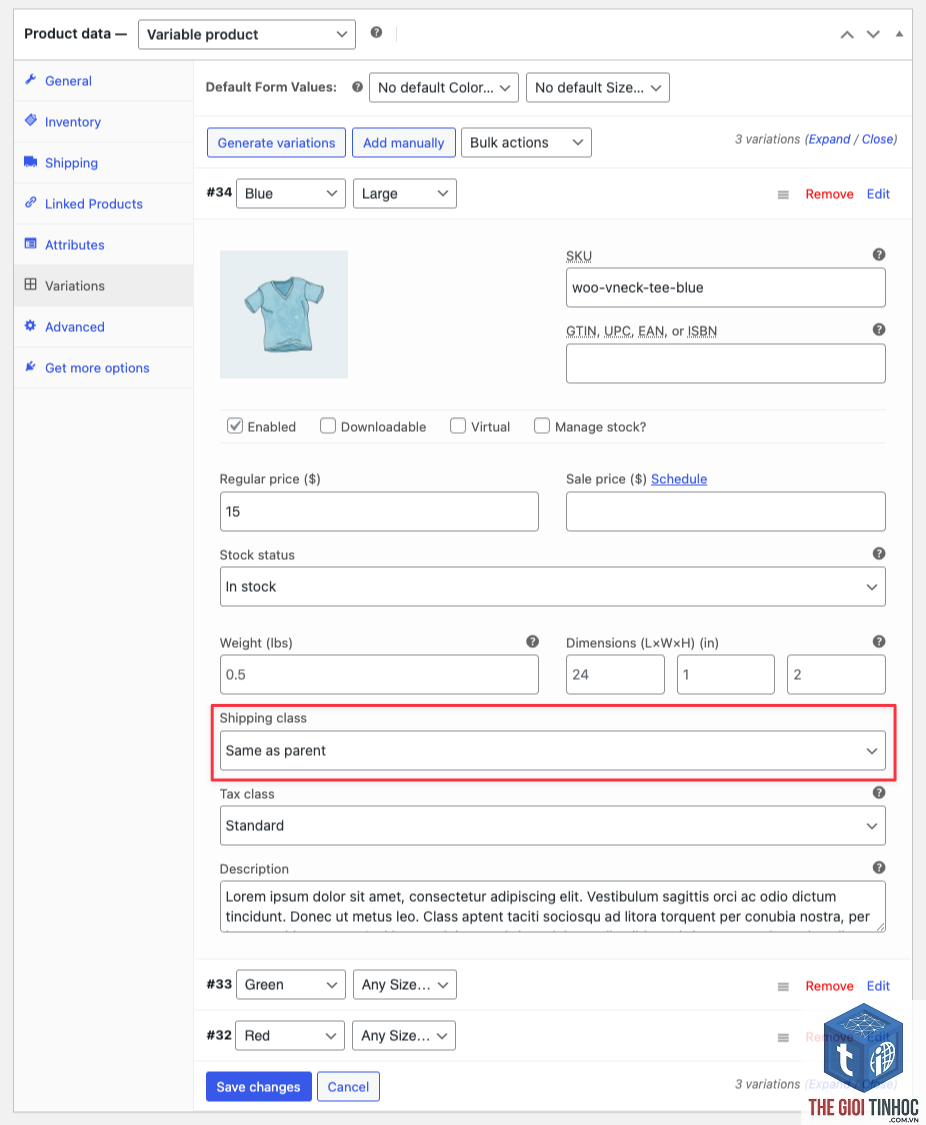Click the Tax class help icon
Image resolution: width=926 pixels, height=1125 pixels.
click(879, 793)
